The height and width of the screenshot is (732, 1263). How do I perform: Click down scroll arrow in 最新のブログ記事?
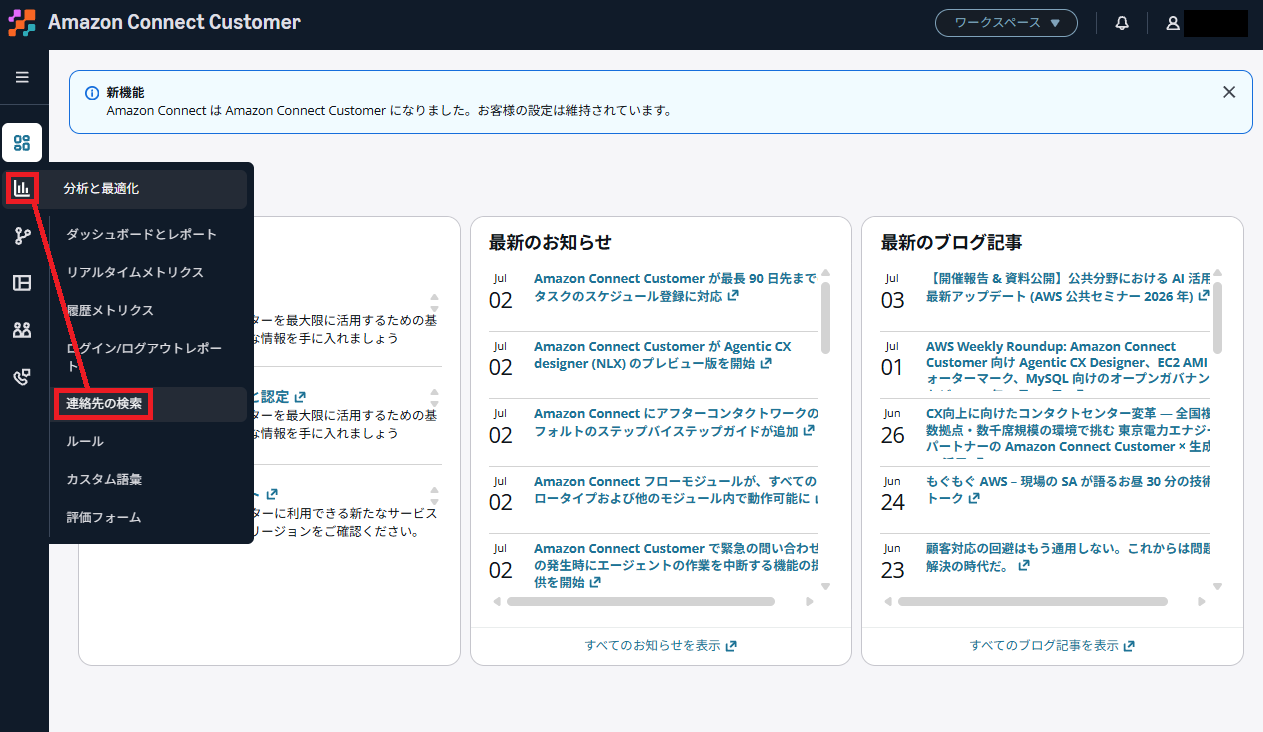[1217, 586]
